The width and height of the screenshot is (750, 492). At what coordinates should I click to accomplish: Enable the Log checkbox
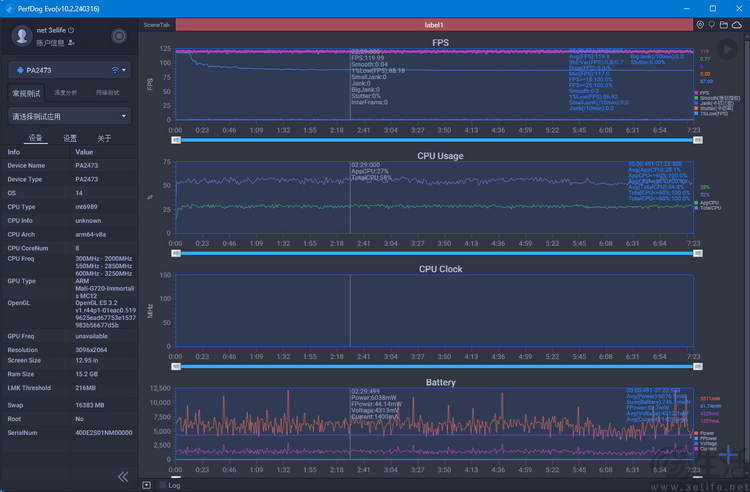tap(163, 485)
